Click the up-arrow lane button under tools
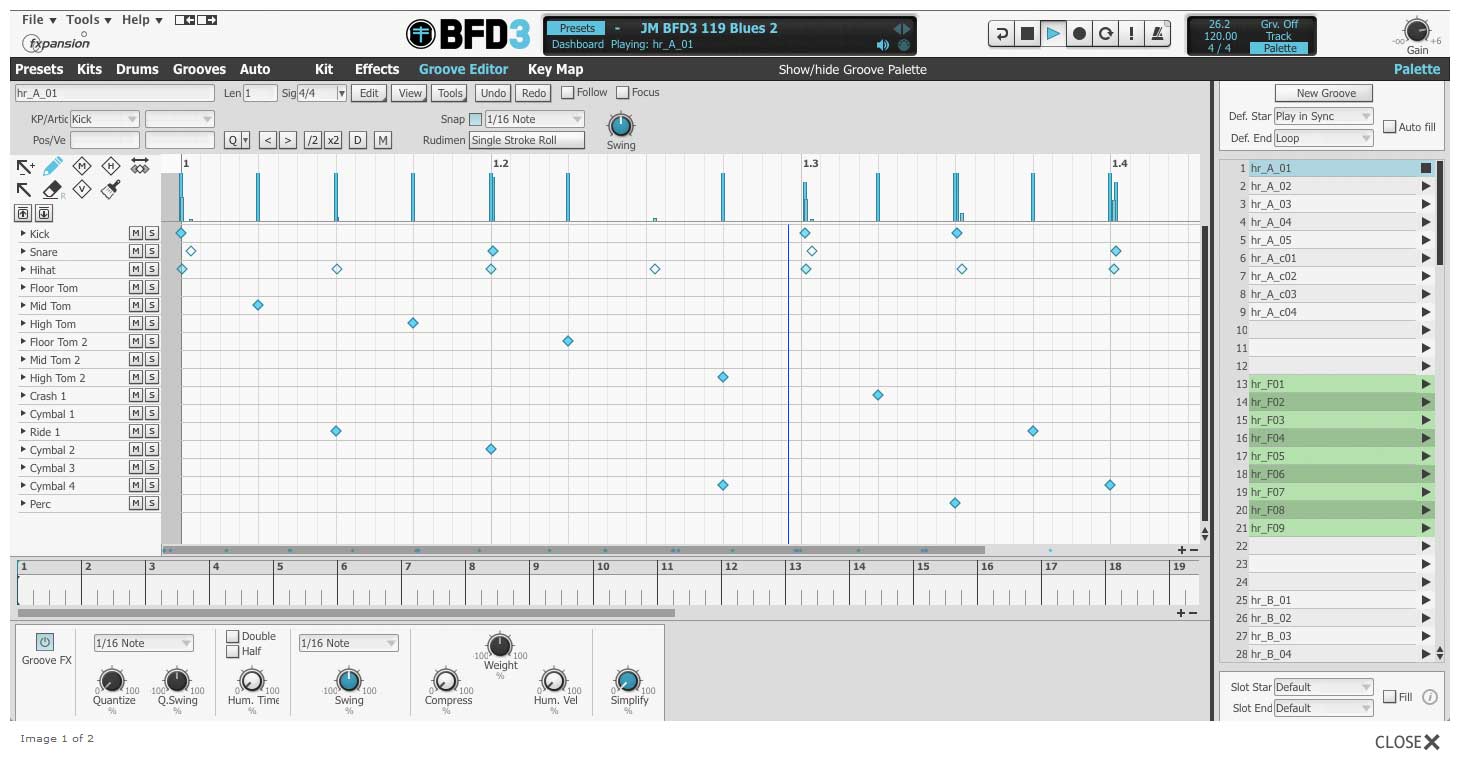 (23, 213)
